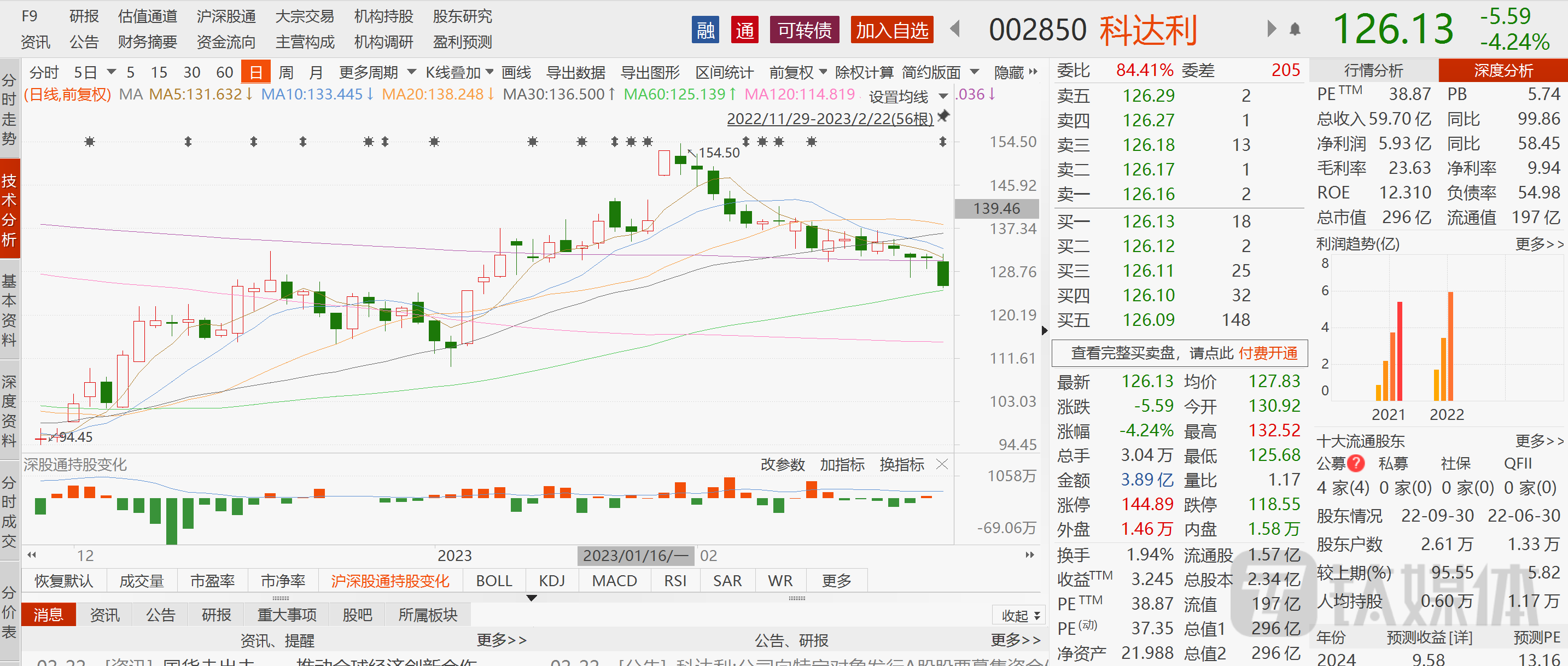Click the blue 融 margin trading badge
The height and width of the screenshot is (666, 1568).
click(705, 30)
